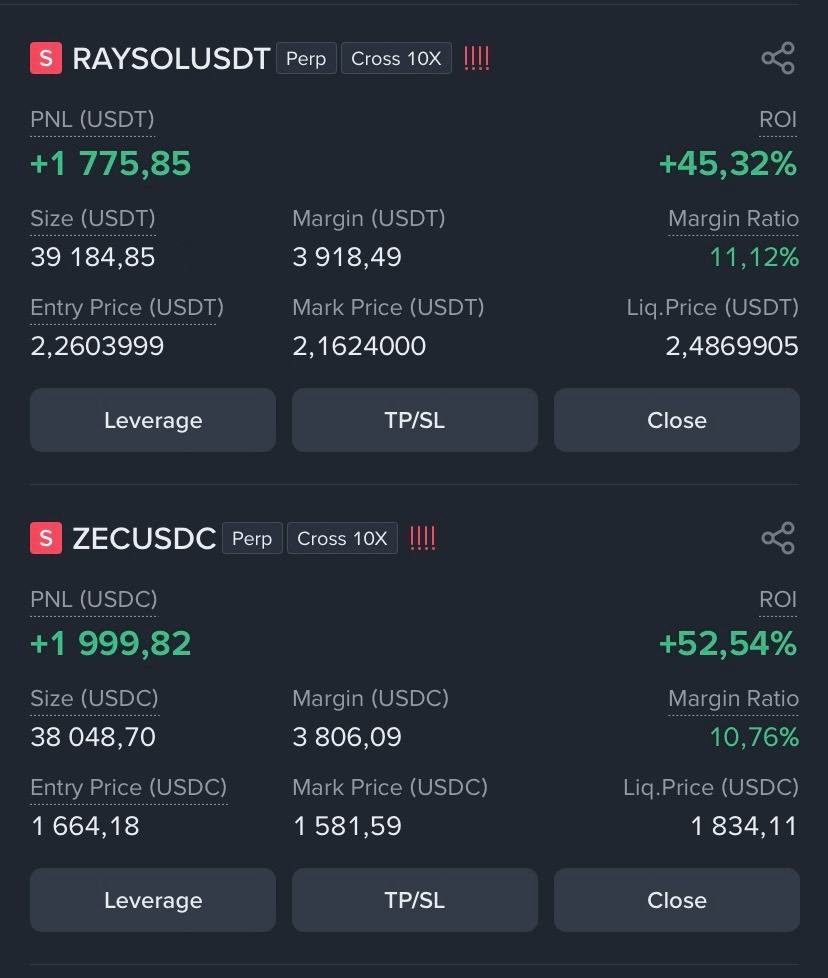Tap the red bars indicator next to RAYSOLUSDT

pos(476,59)
